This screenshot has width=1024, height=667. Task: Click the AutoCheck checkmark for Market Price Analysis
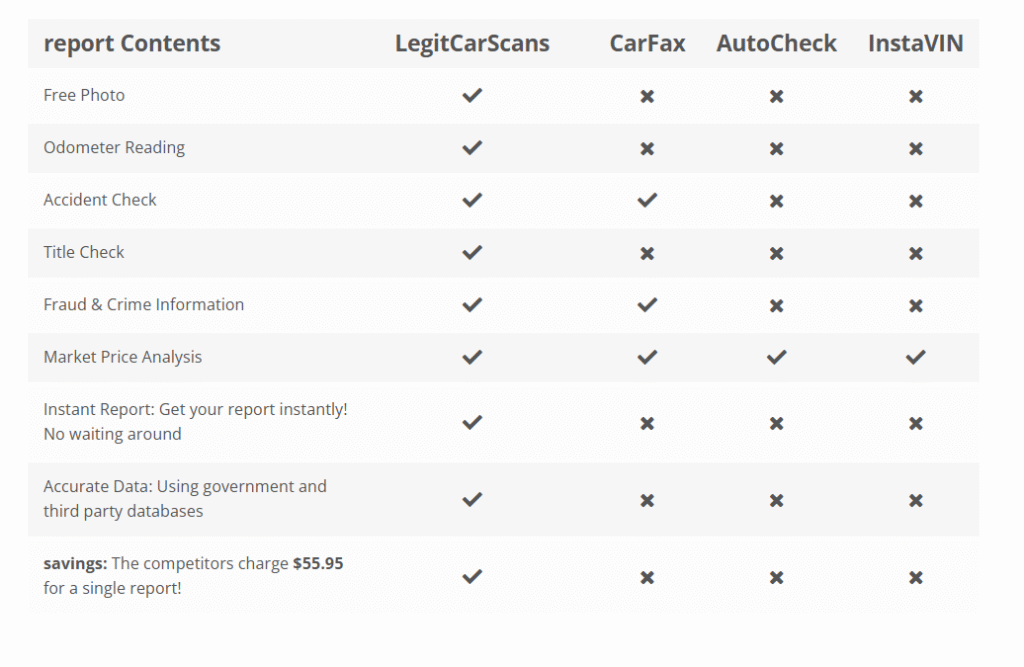click(776, 357)
